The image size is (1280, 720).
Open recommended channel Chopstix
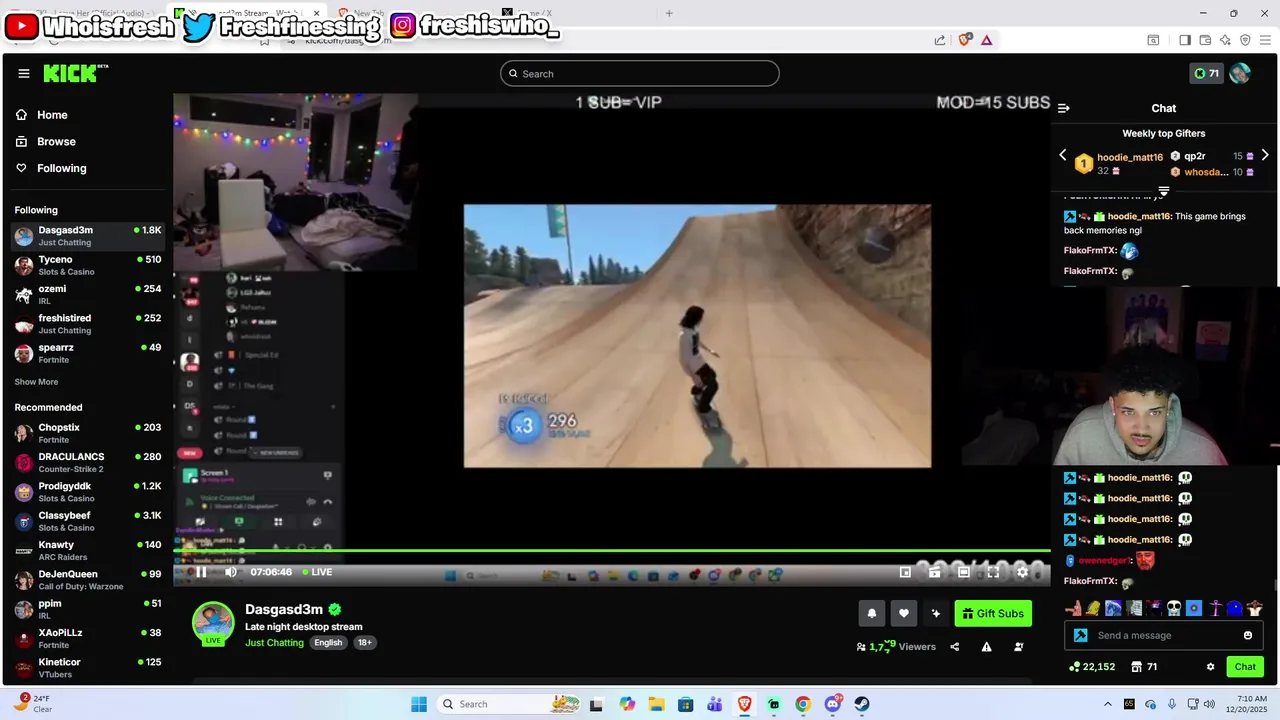[88, 433]
